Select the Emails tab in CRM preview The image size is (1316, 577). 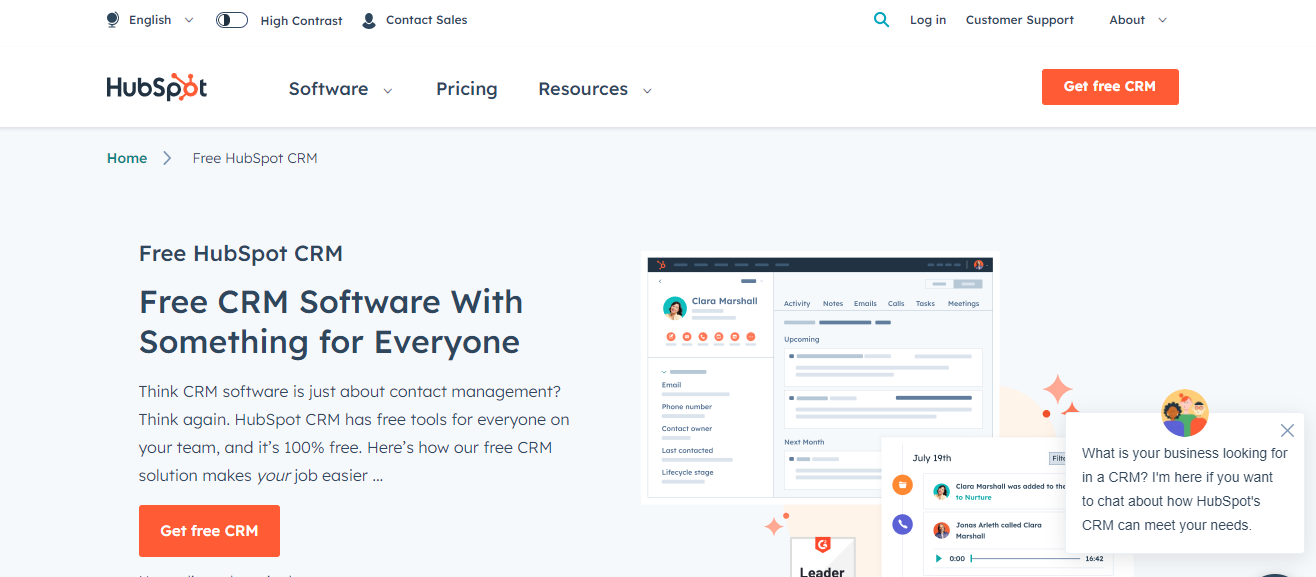point(865,303)
